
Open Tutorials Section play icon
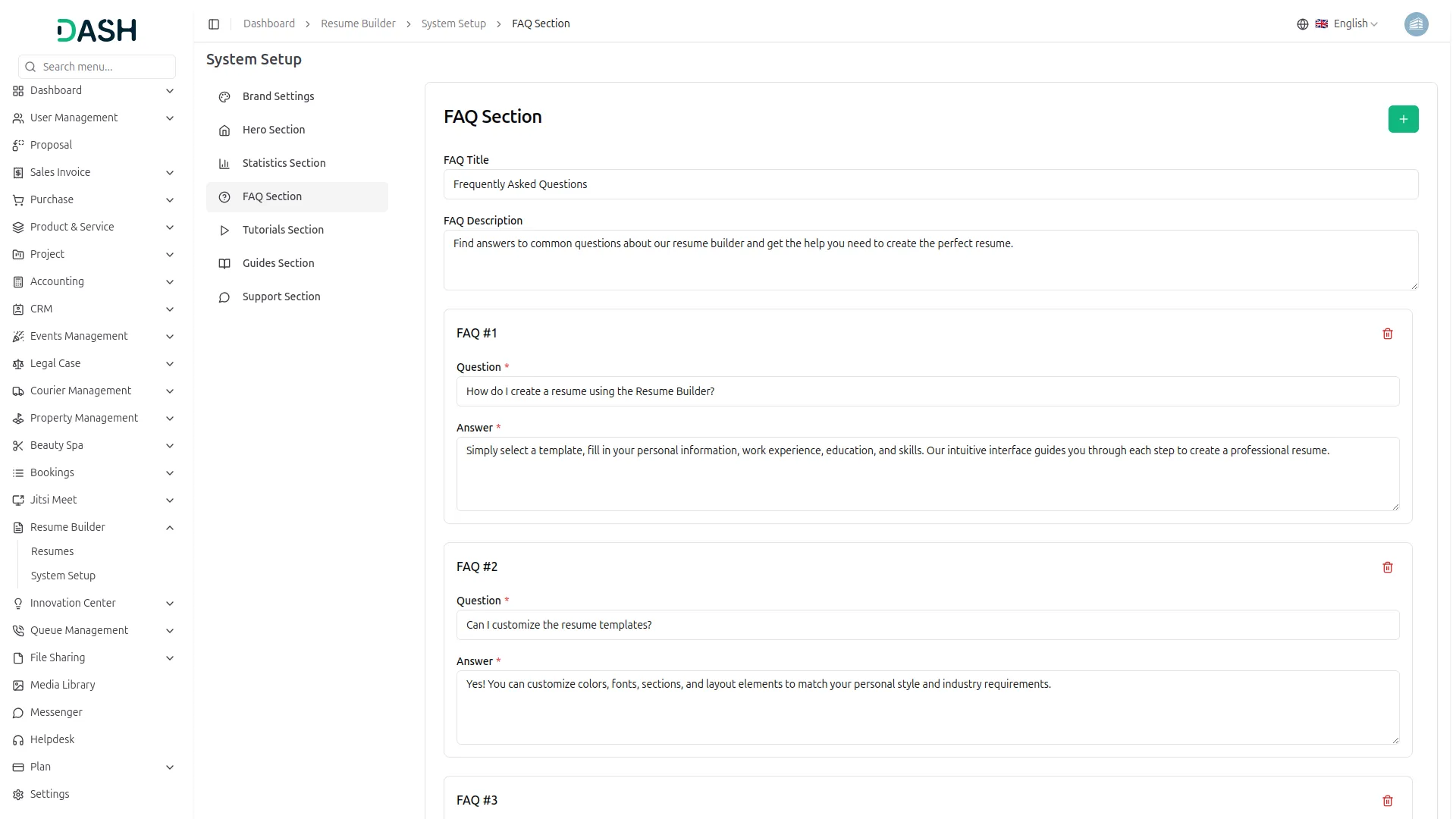[x=224, y=230]
